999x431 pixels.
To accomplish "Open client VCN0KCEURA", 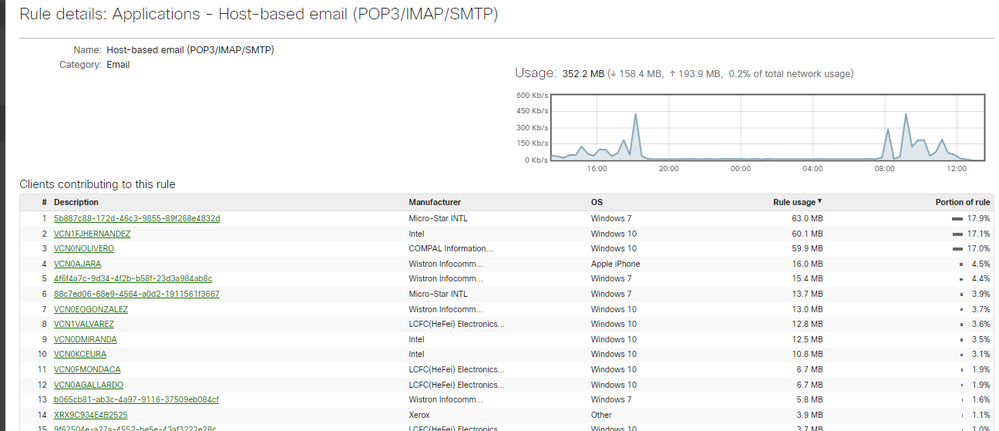I will (x=80, y=354).
